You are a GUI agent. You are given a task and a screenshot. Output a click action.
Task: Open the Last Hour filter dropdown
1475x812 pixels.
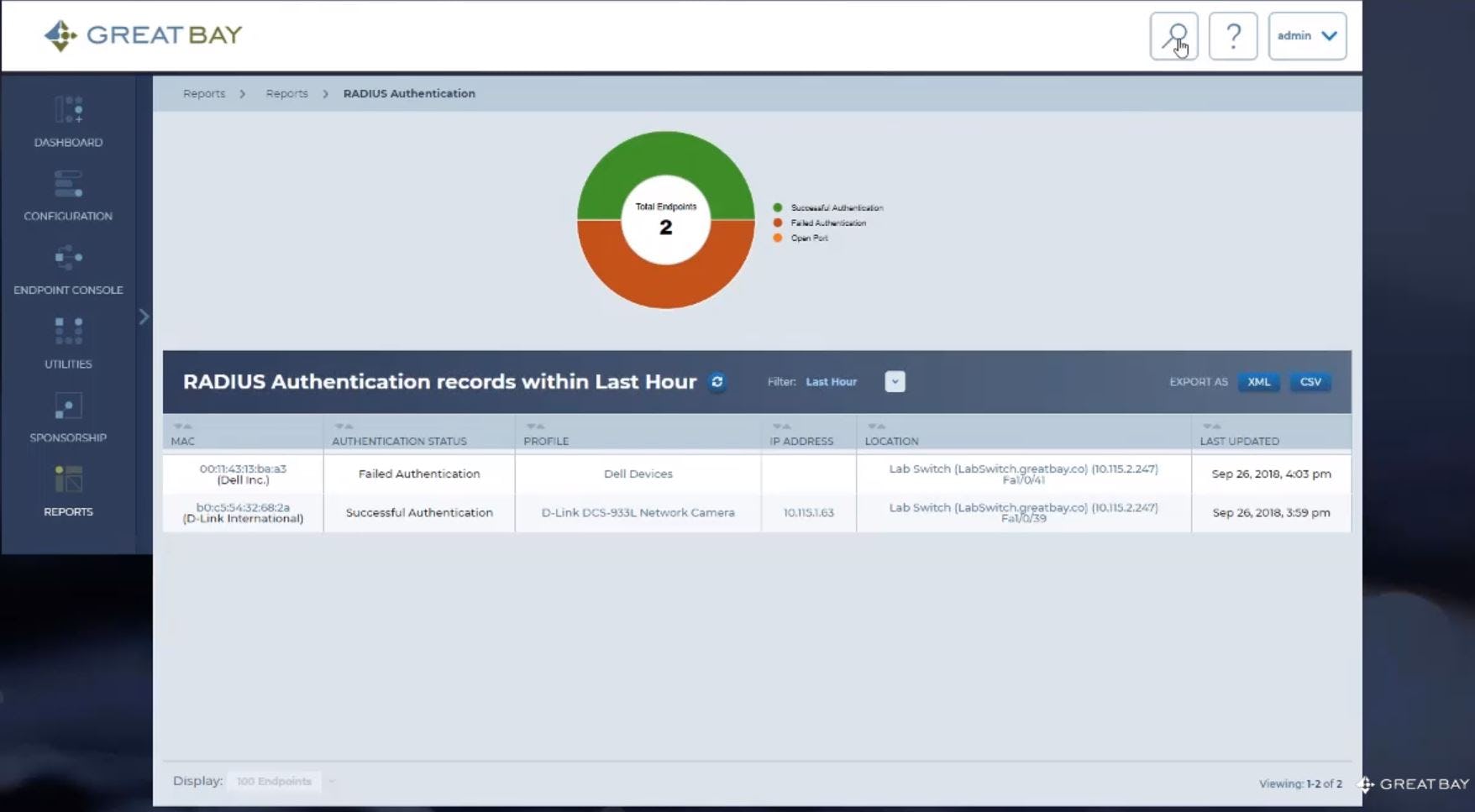pos(894,381)
